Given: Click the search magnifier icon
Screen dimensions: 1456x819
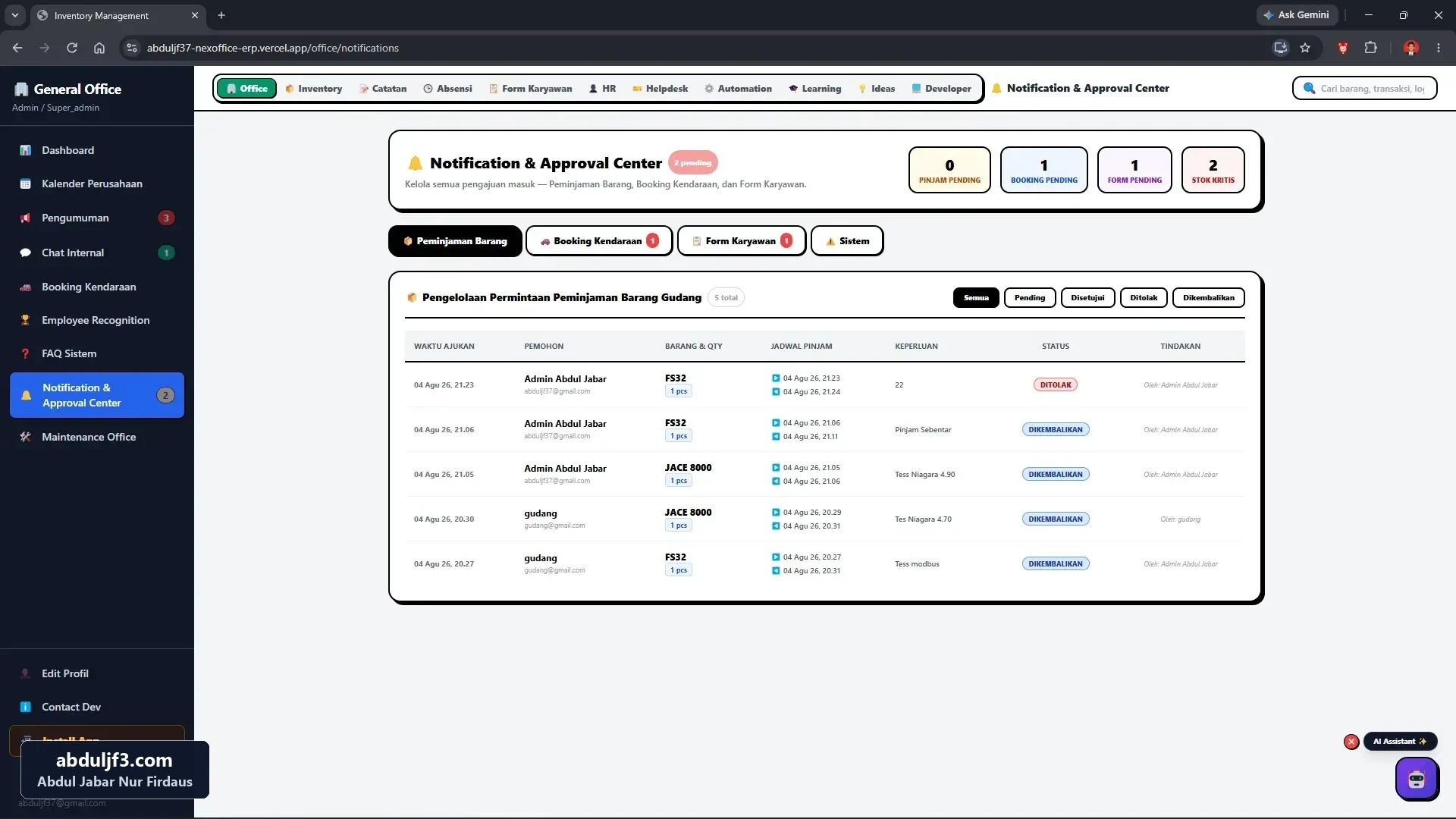Looking at the screenshot, I should tap(1309, 88).
